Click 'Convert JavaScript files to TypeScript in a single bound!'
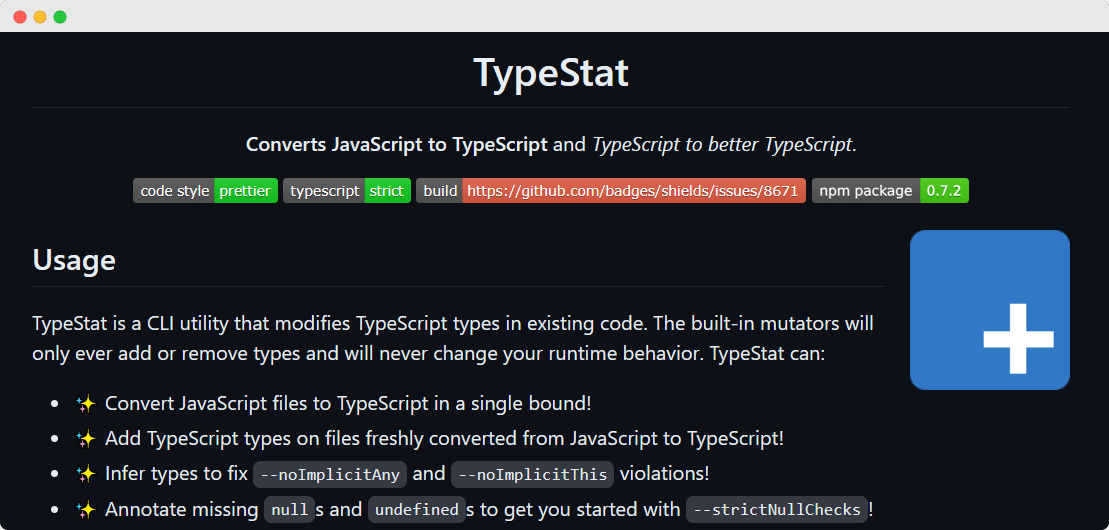This screenshot has width=1109, height=530. pyautogui.click(x=348, y=404)
